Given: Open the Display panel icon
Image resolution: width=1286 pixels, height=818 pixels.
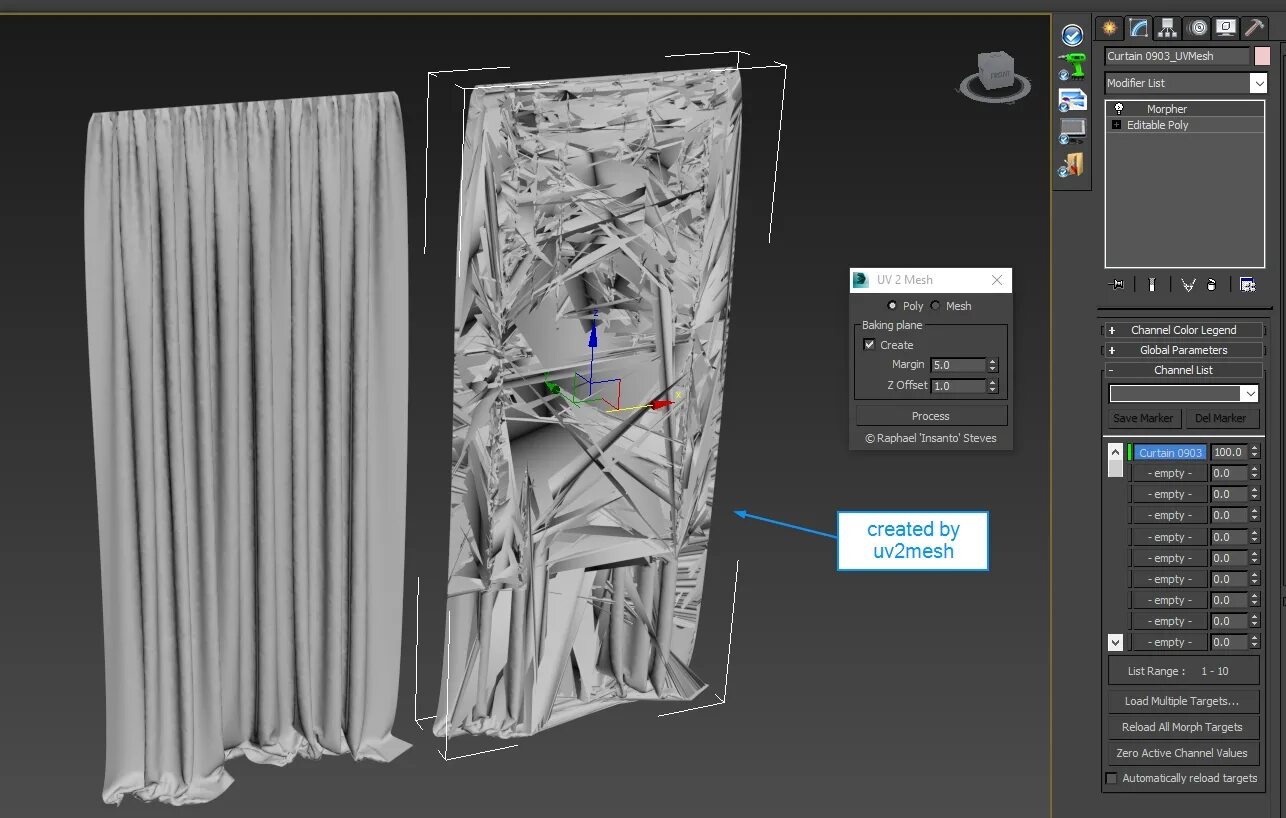Looking at the screenshot, I should click(1225, 27).
